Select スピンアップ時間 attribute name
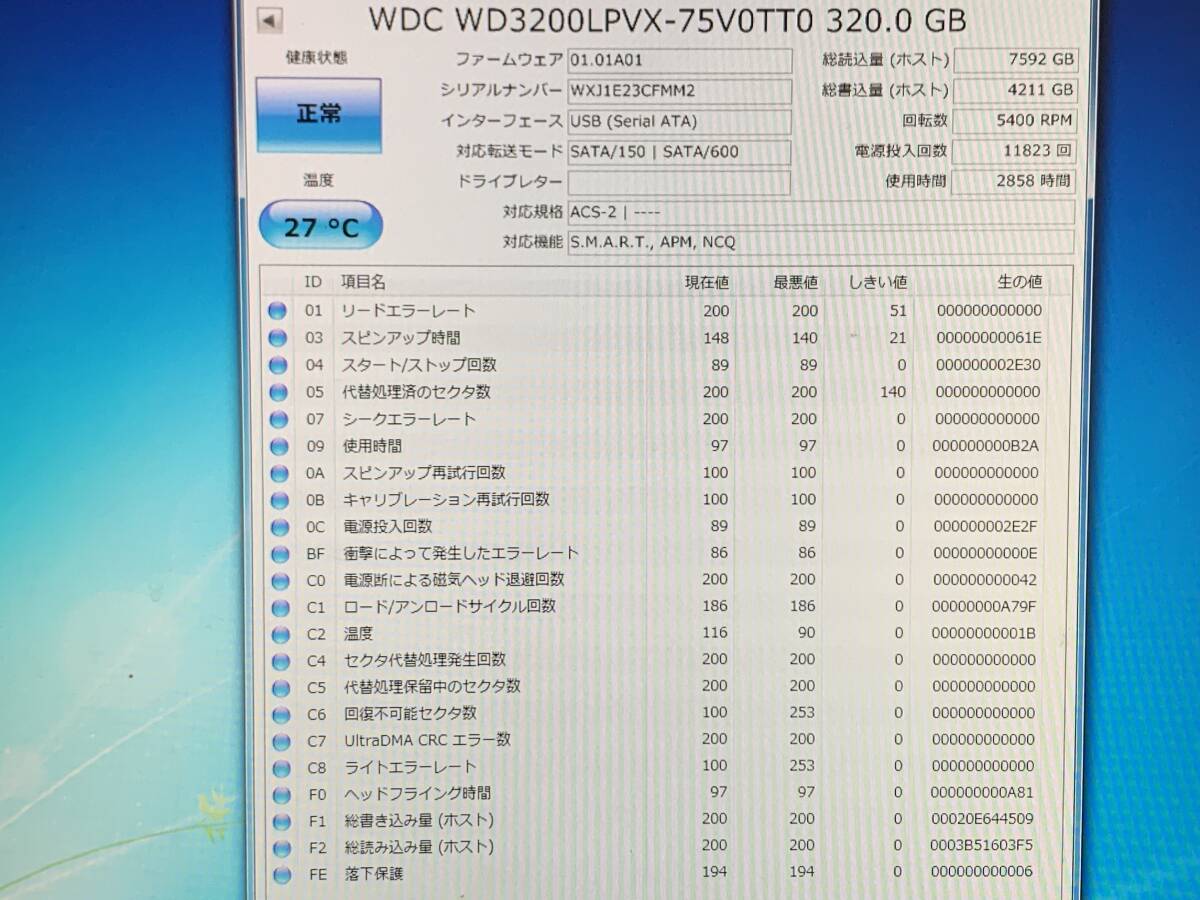Image resolution: width=1200 pixels, height=900 pixels. (x=401, y=338)
